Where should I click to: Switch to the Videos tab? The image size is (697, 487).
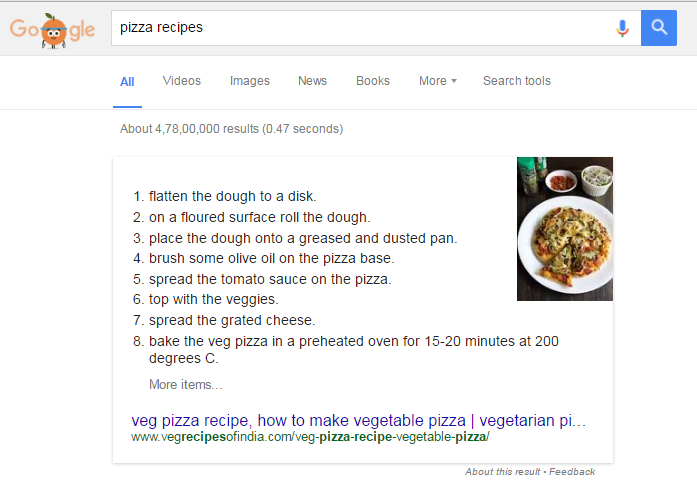181,81
